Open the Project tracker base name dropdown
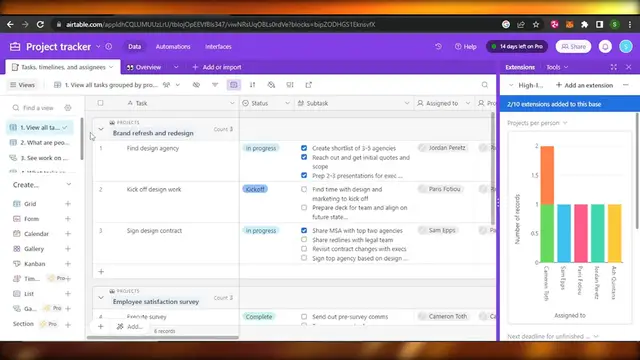The image size is (640, 360). tap(98, 47)
